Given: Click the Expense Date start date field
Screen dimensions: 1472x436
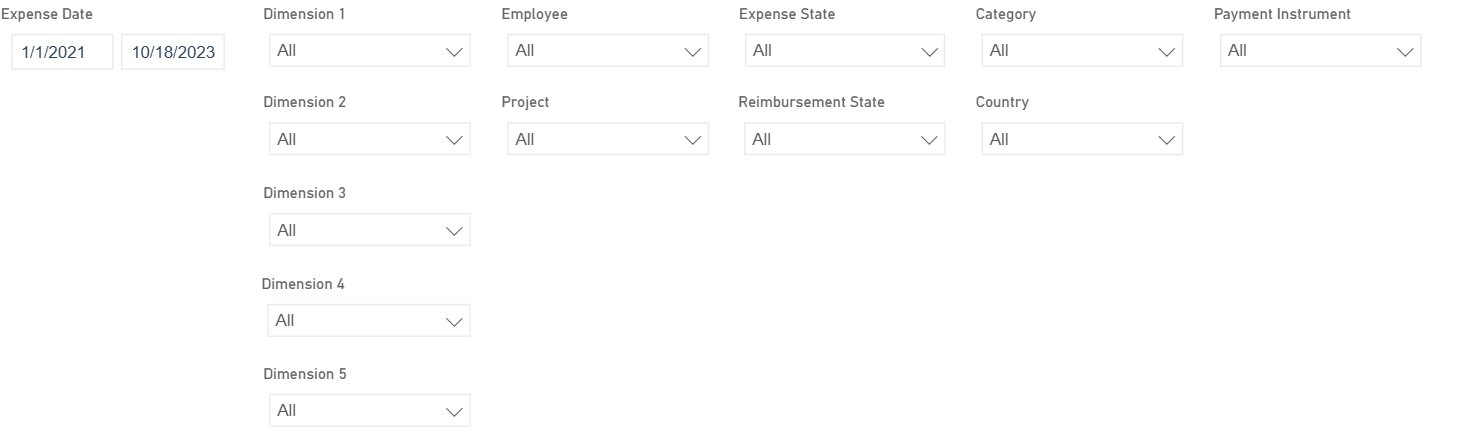Looking at the screenshot, I should pyautogui.click(x=62, y=52).
